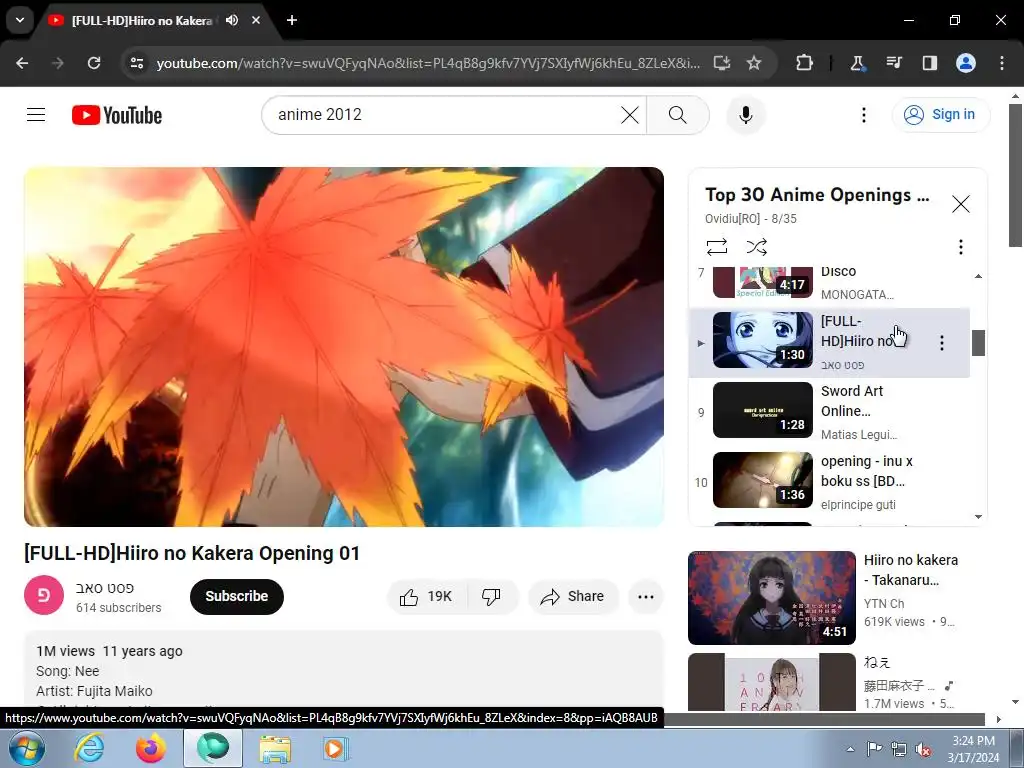Open volume tray icon

923,749
